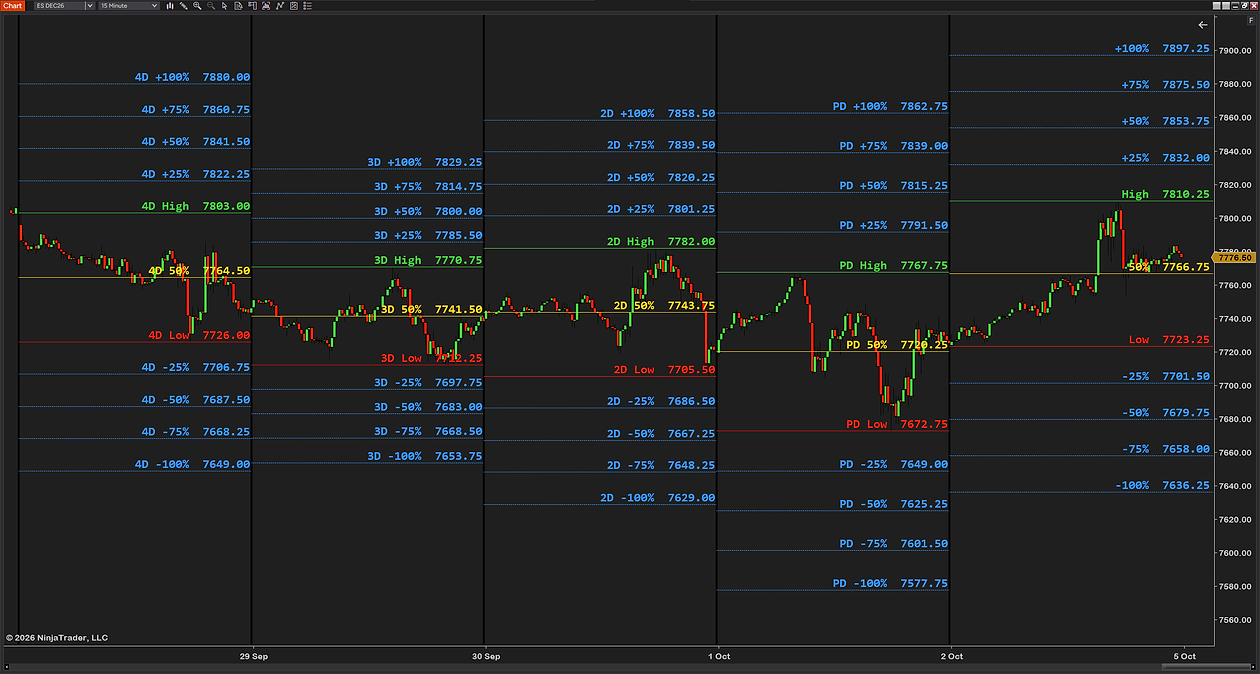The image size is (1260, 674).
Task: Click the 5 Oct date on time axis
Action: [x=1185, y=656]
